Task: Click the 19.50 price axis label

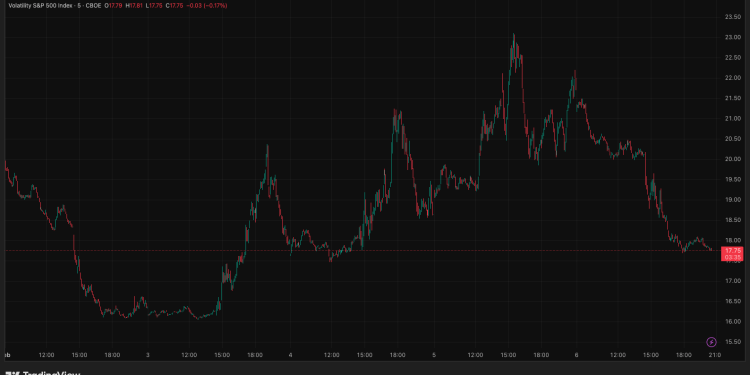Action: (733, 179)
